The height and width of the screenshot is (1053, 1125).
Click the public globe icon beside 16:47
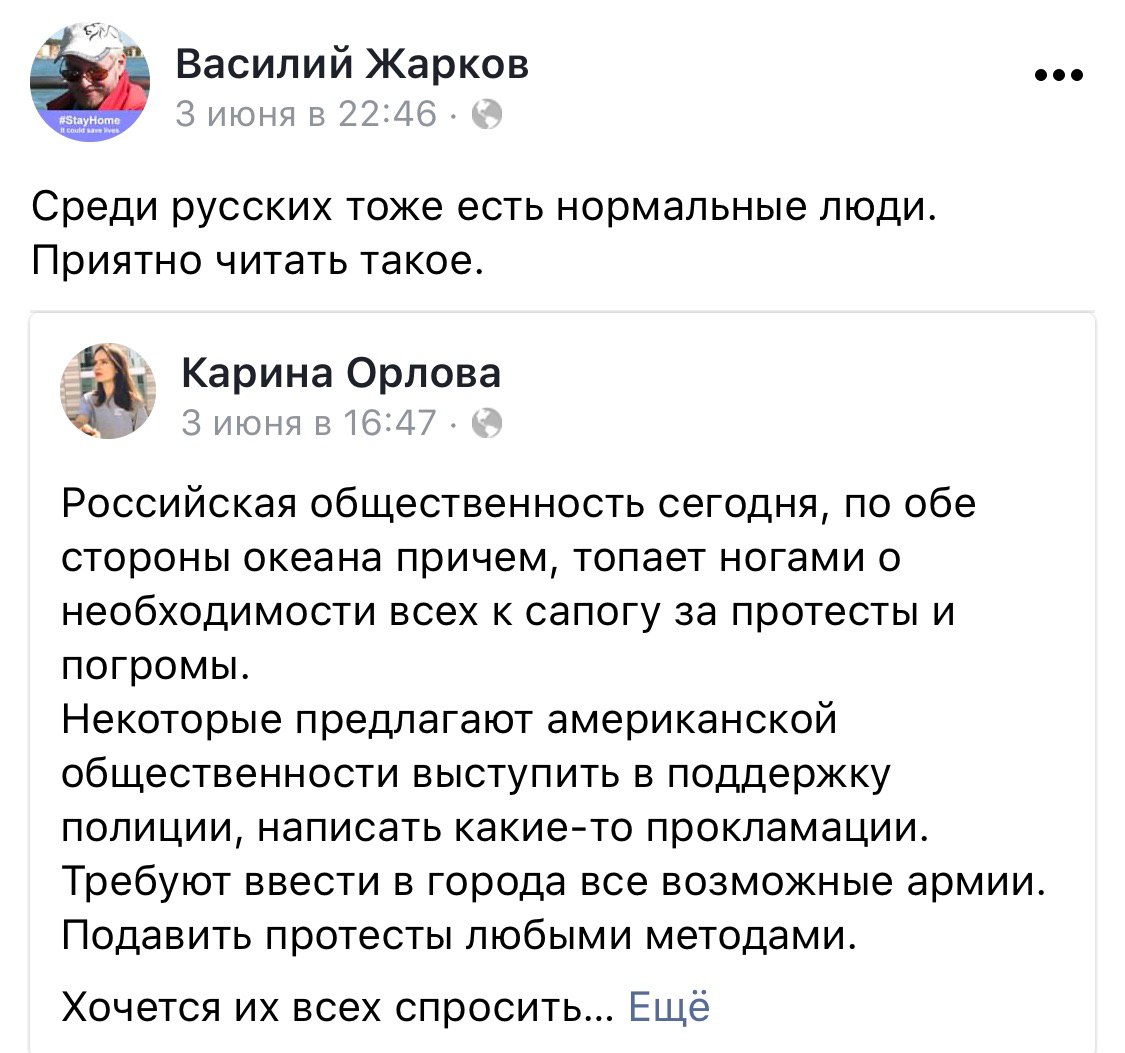pyautogui.click(x=485, y=424)
